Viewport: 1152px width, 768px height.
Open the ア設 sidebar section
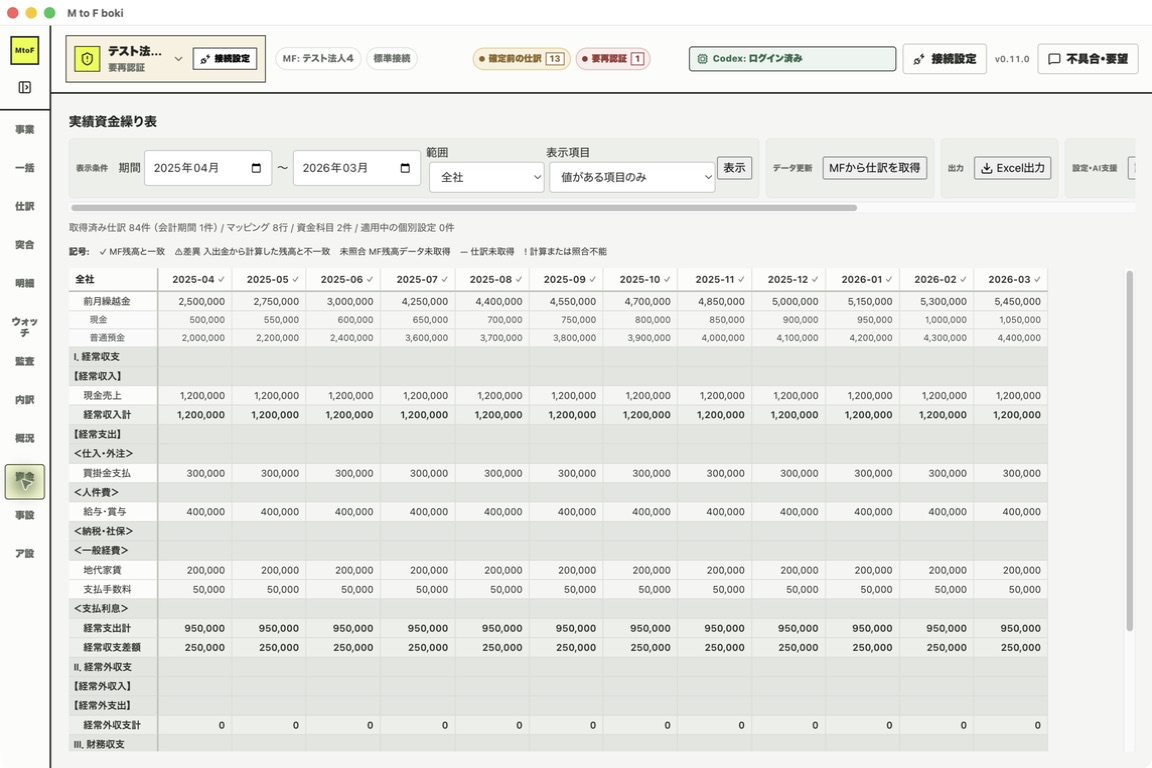point(24,553)
